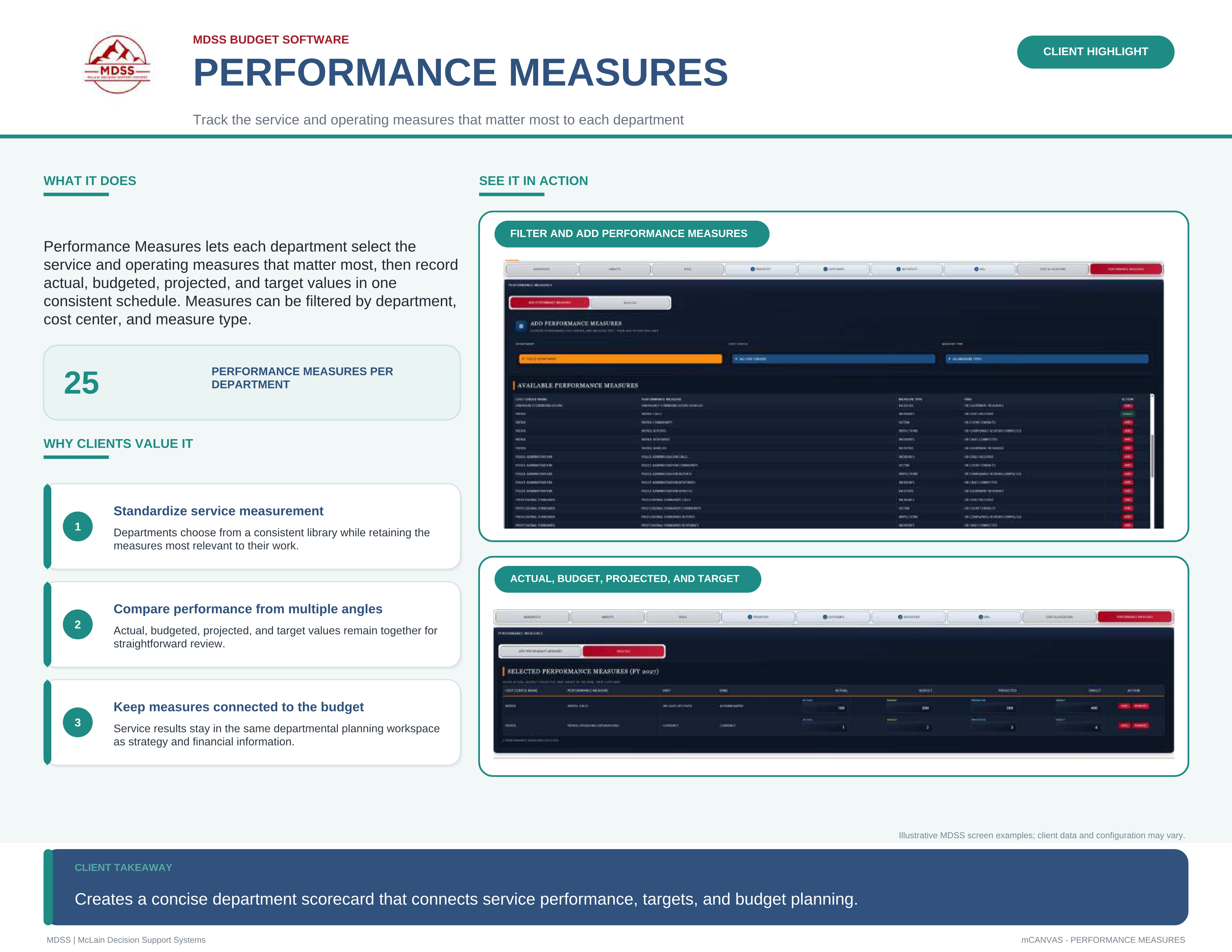This screenshot has height=952, width=1232.
Task: Open the orange Police Department dropdown
Action: click(x=620, y=359)
